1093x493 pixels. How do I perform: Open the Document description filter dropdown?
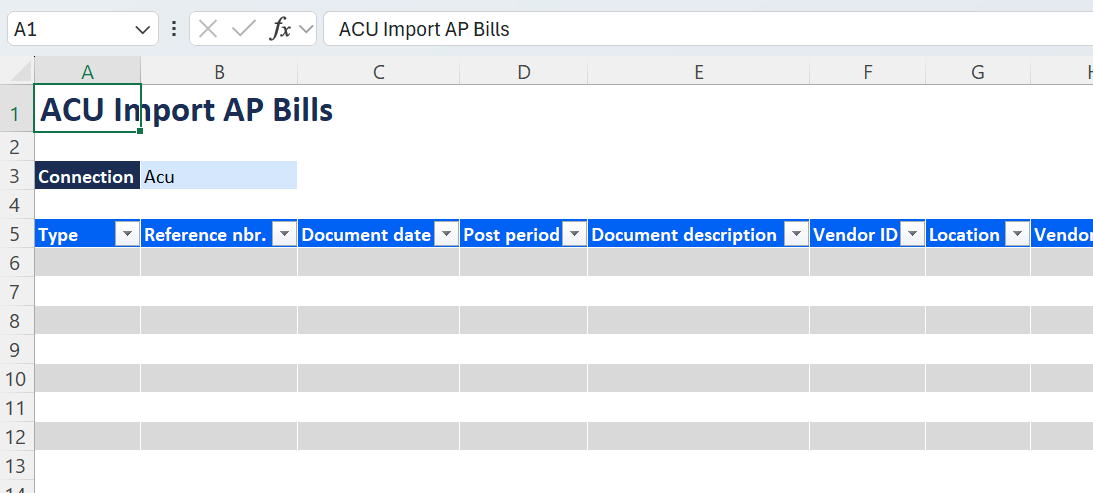796,235
